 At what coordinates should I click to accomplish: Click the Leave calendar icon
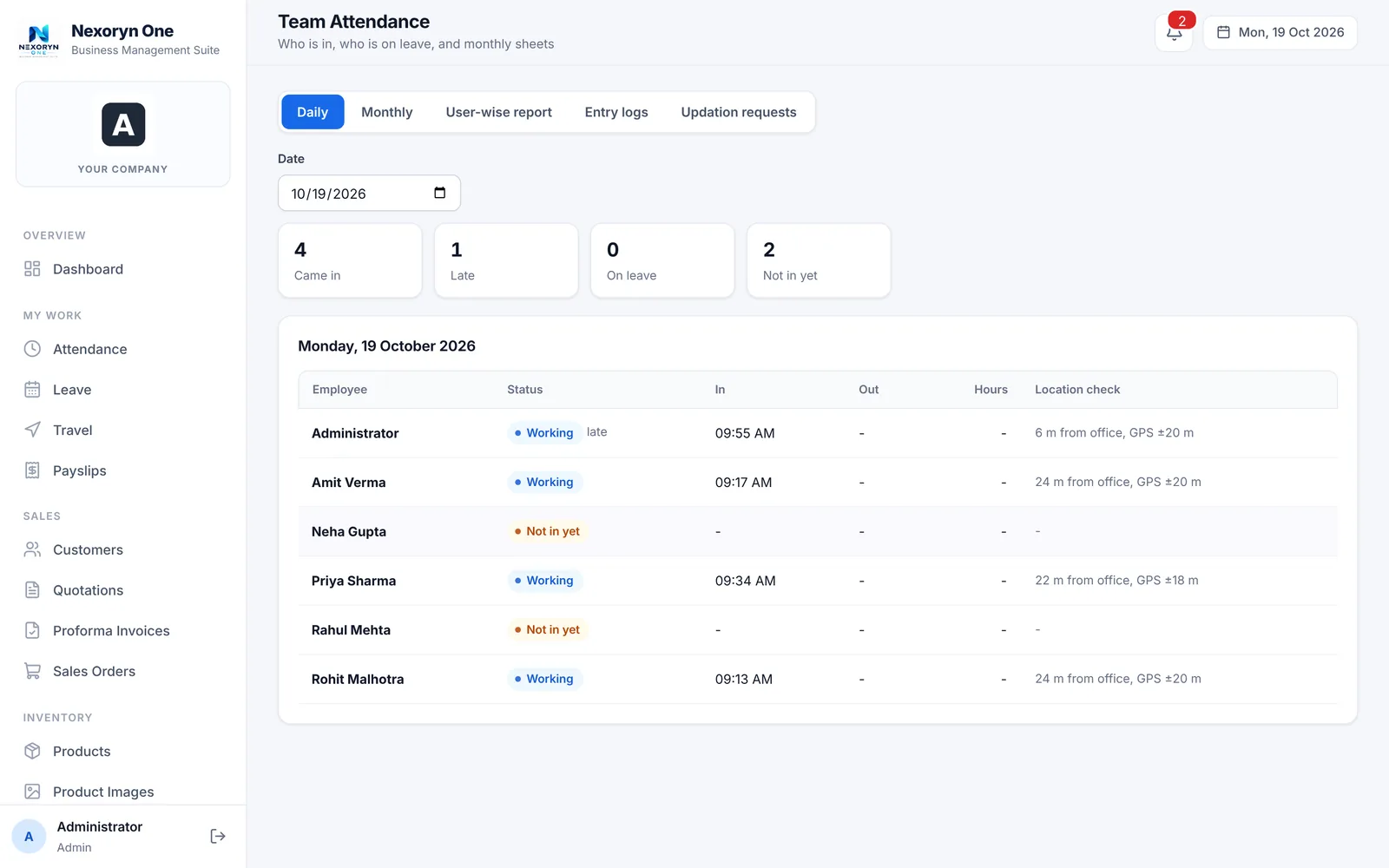tap(32, 390)
